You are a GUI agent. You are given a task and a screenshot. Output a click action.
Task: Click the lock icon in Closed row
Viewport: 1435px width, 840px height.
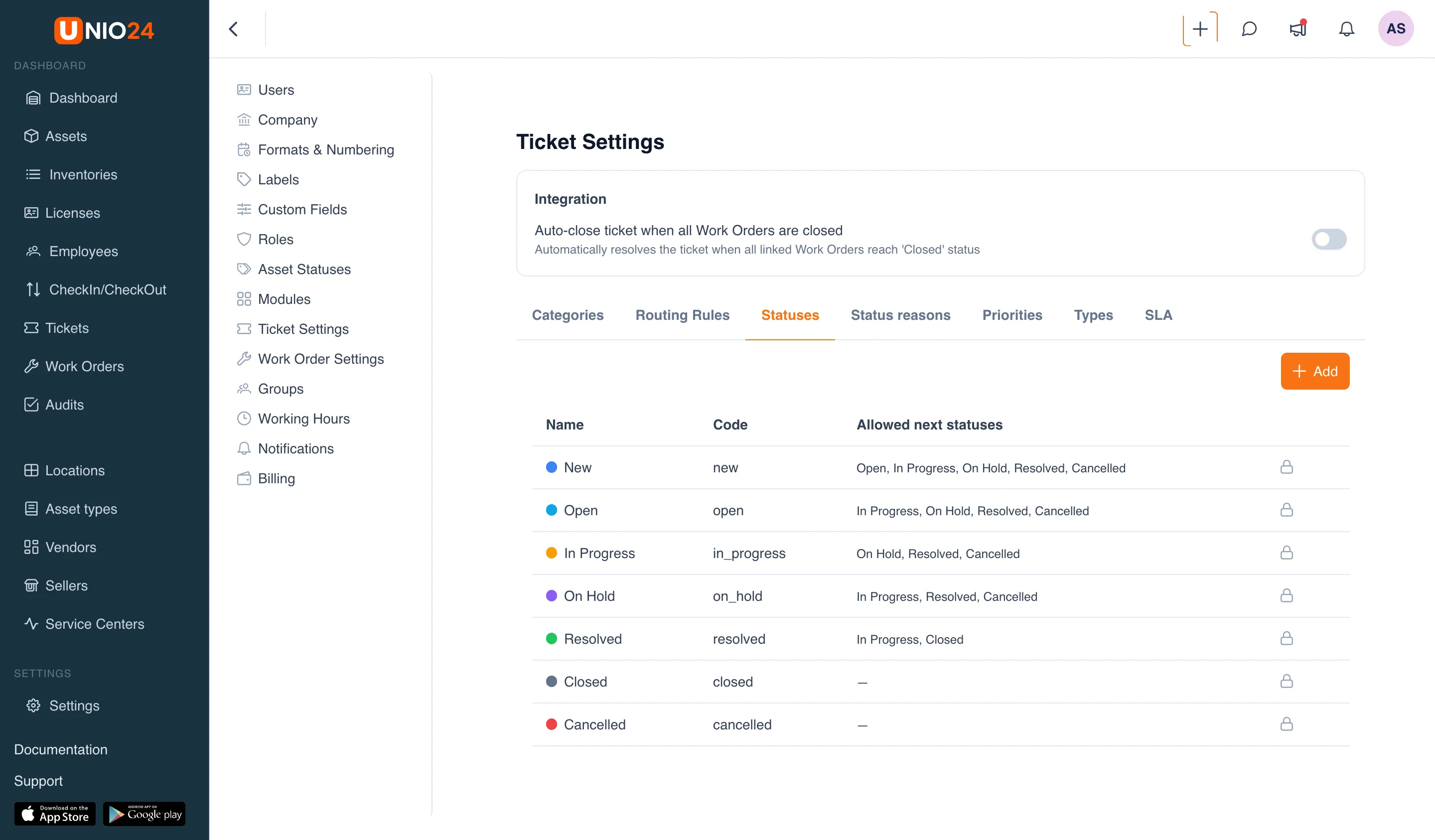point(1287,681)
